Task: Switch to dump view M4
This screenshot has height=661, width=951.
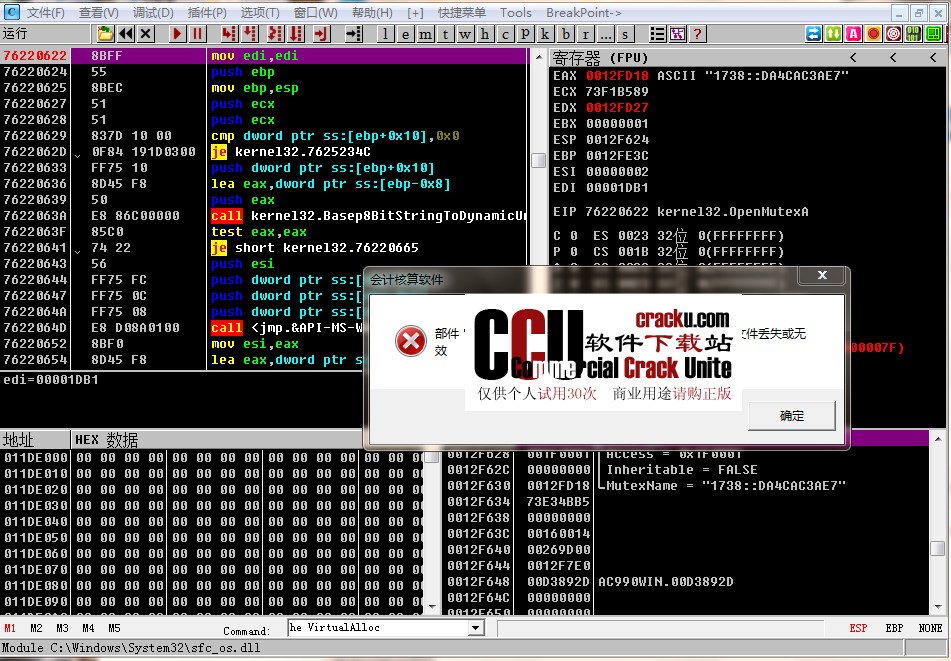Action: pyautogui.click(x=89, y=628)
